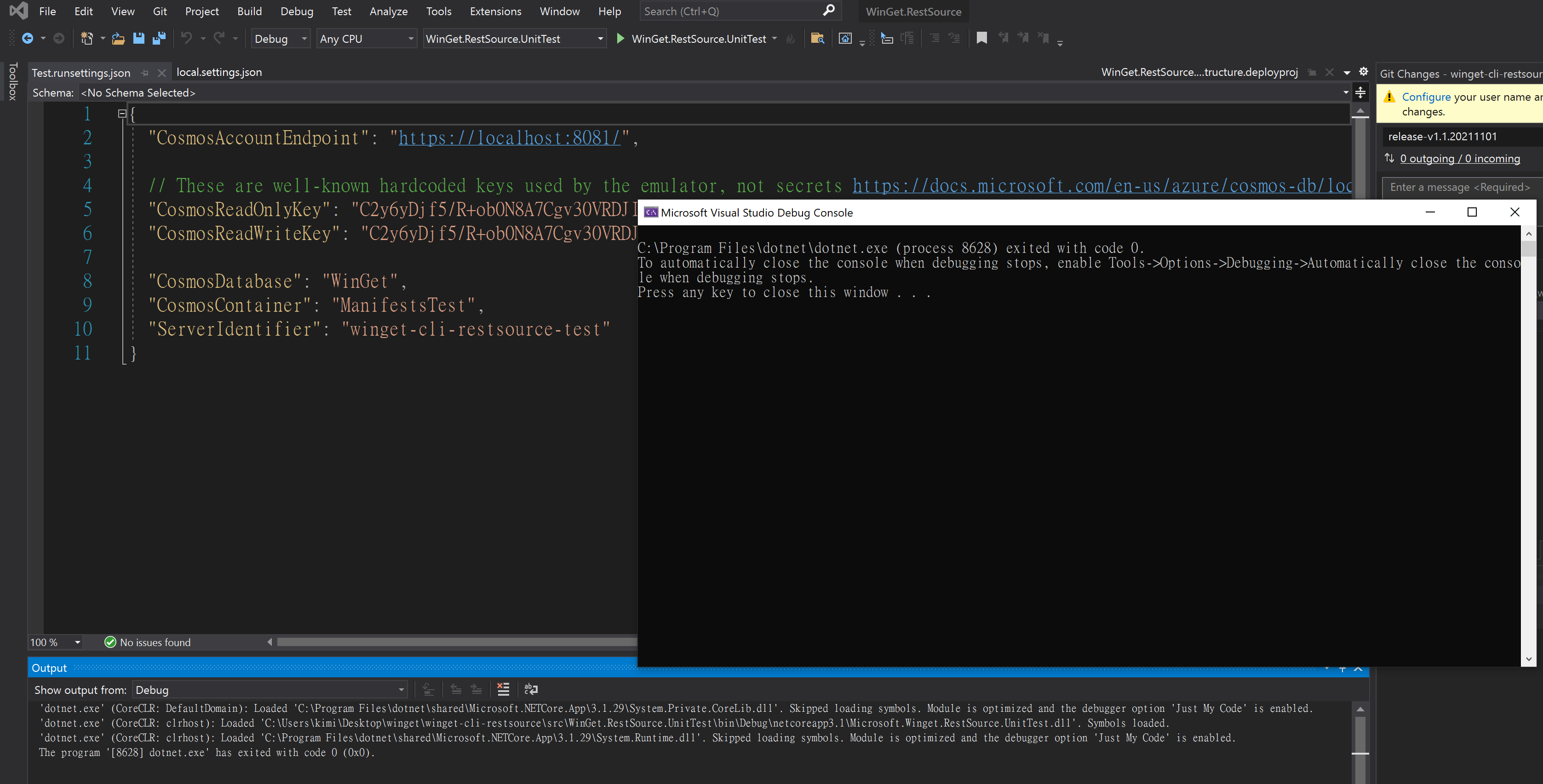The height and width of the screenshot is (784, 1543).
Task: Open the Toolbox side tab
Action: (x=13, y=81)
